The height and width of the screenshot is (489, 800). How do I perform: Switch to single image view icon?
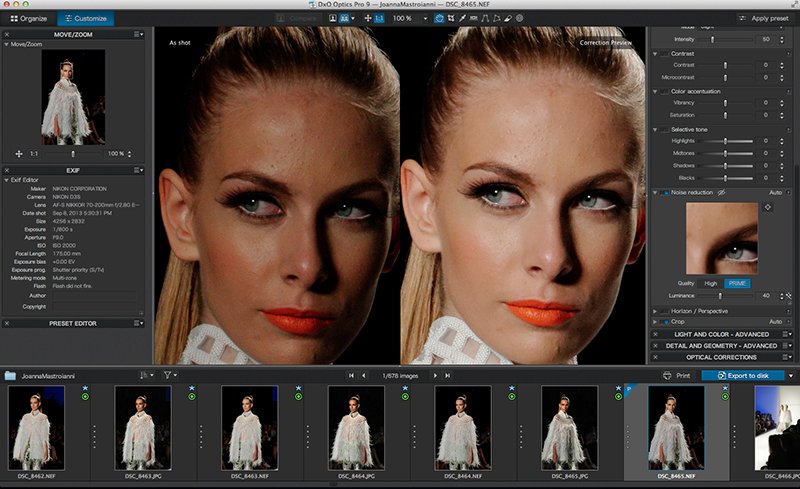(333, 18)
